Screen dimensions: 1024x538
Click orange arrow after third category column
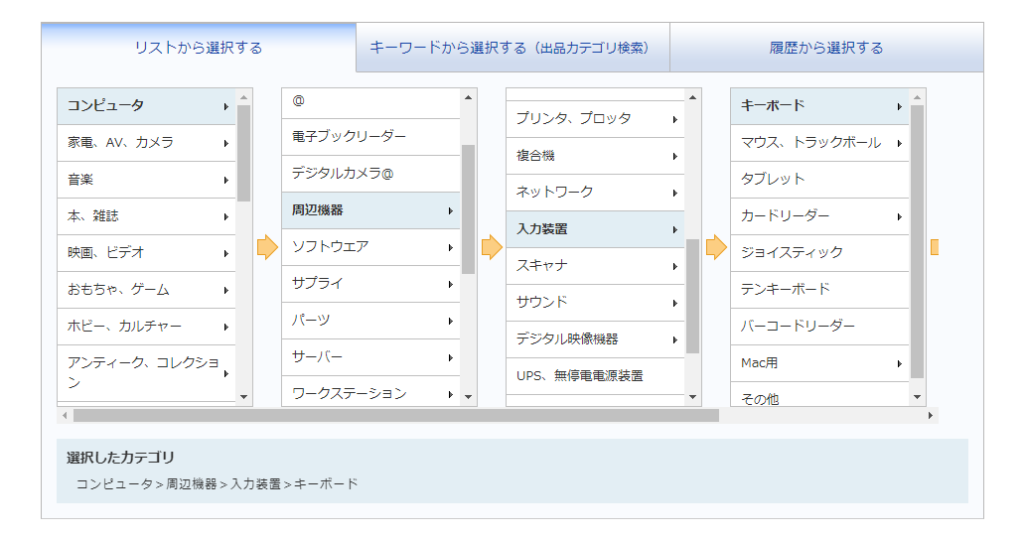[x=716, y=248]
